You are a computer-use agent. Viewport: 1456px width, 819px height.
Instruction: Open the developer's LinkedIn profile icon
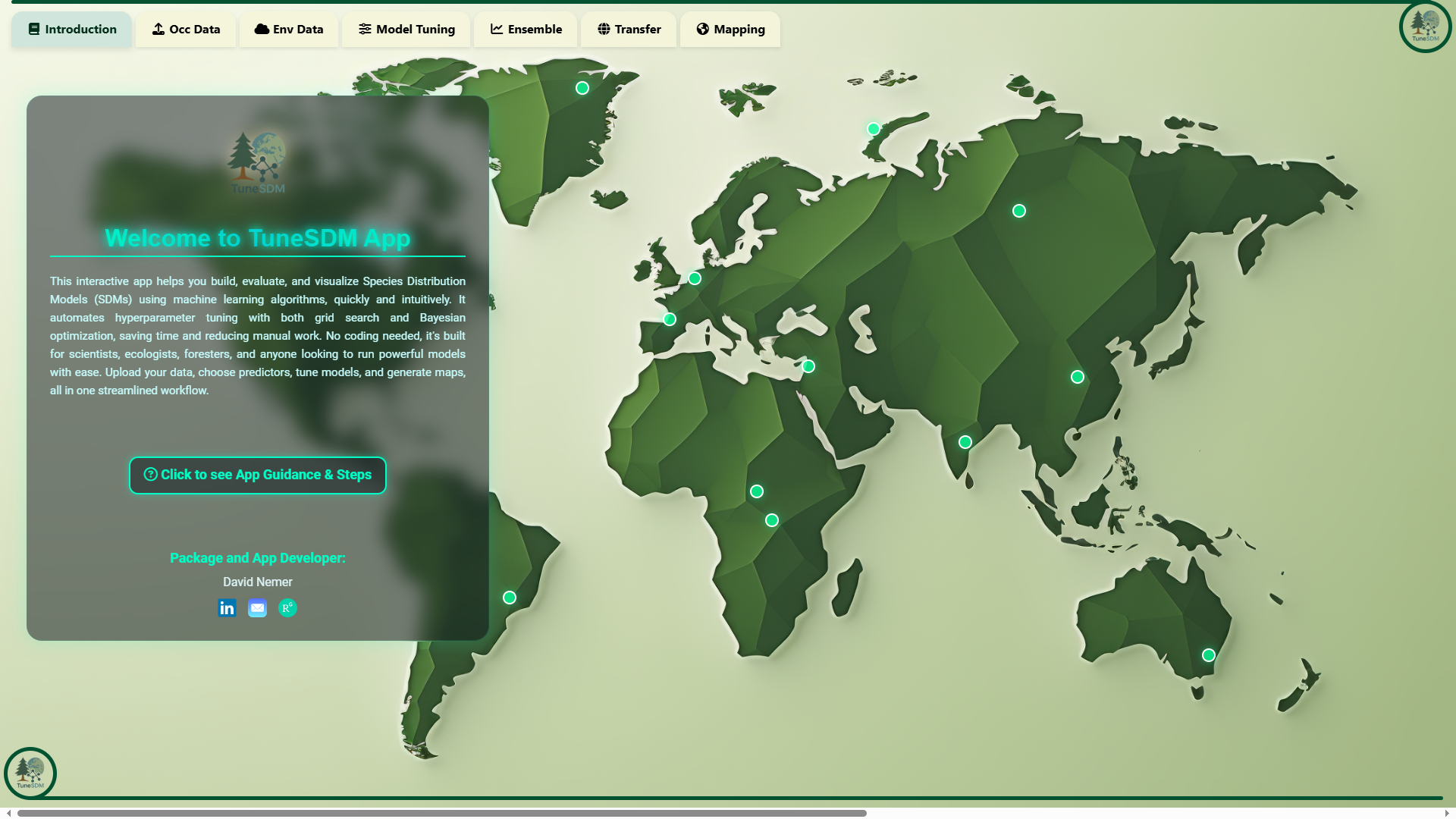227,608
